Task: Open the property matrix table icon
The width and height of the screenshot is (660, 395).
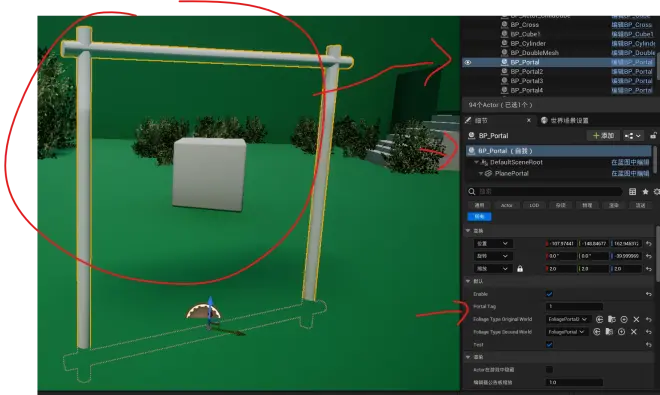Action: [632, 192]
